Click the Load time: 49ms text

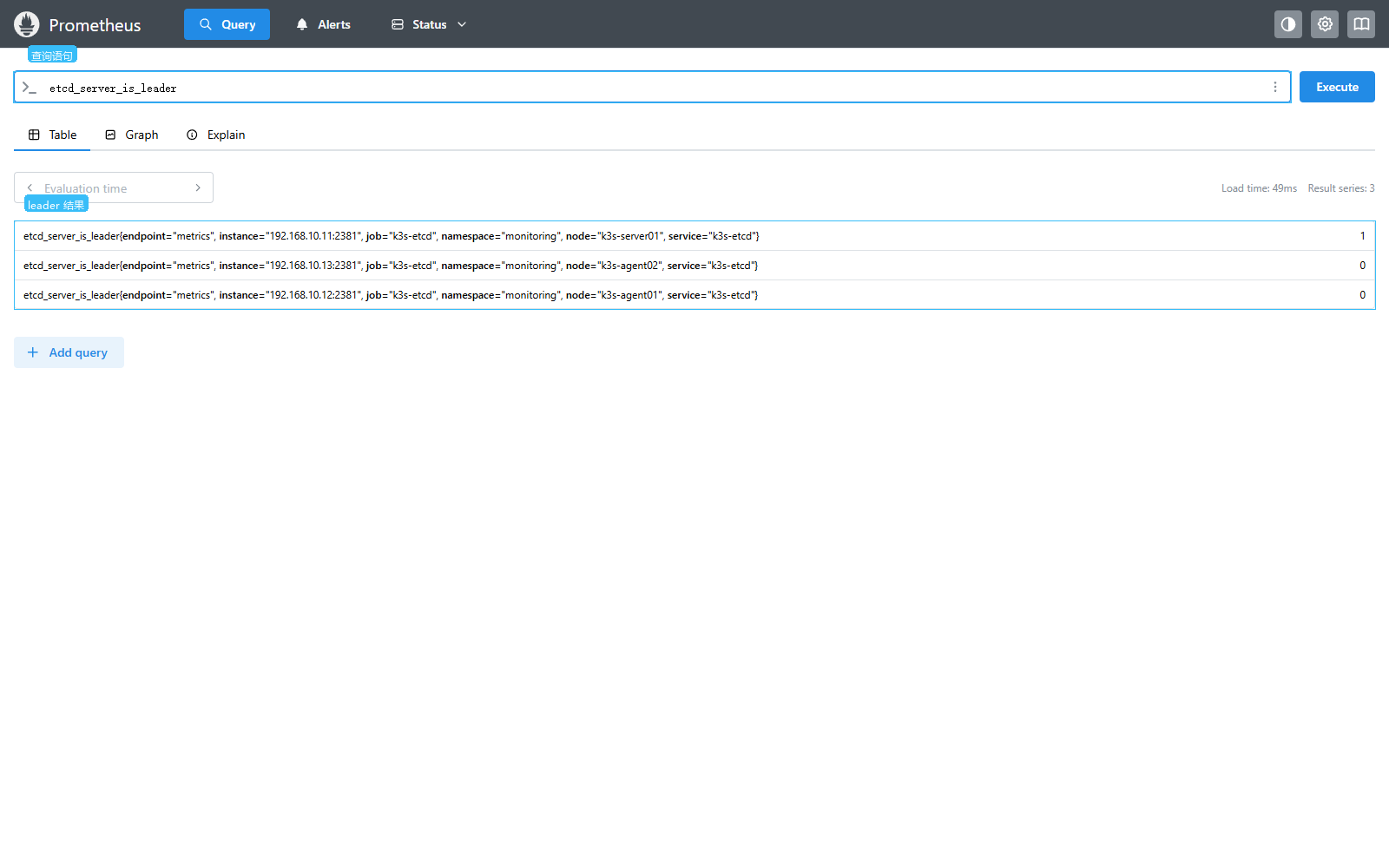tap(1259, 188)
